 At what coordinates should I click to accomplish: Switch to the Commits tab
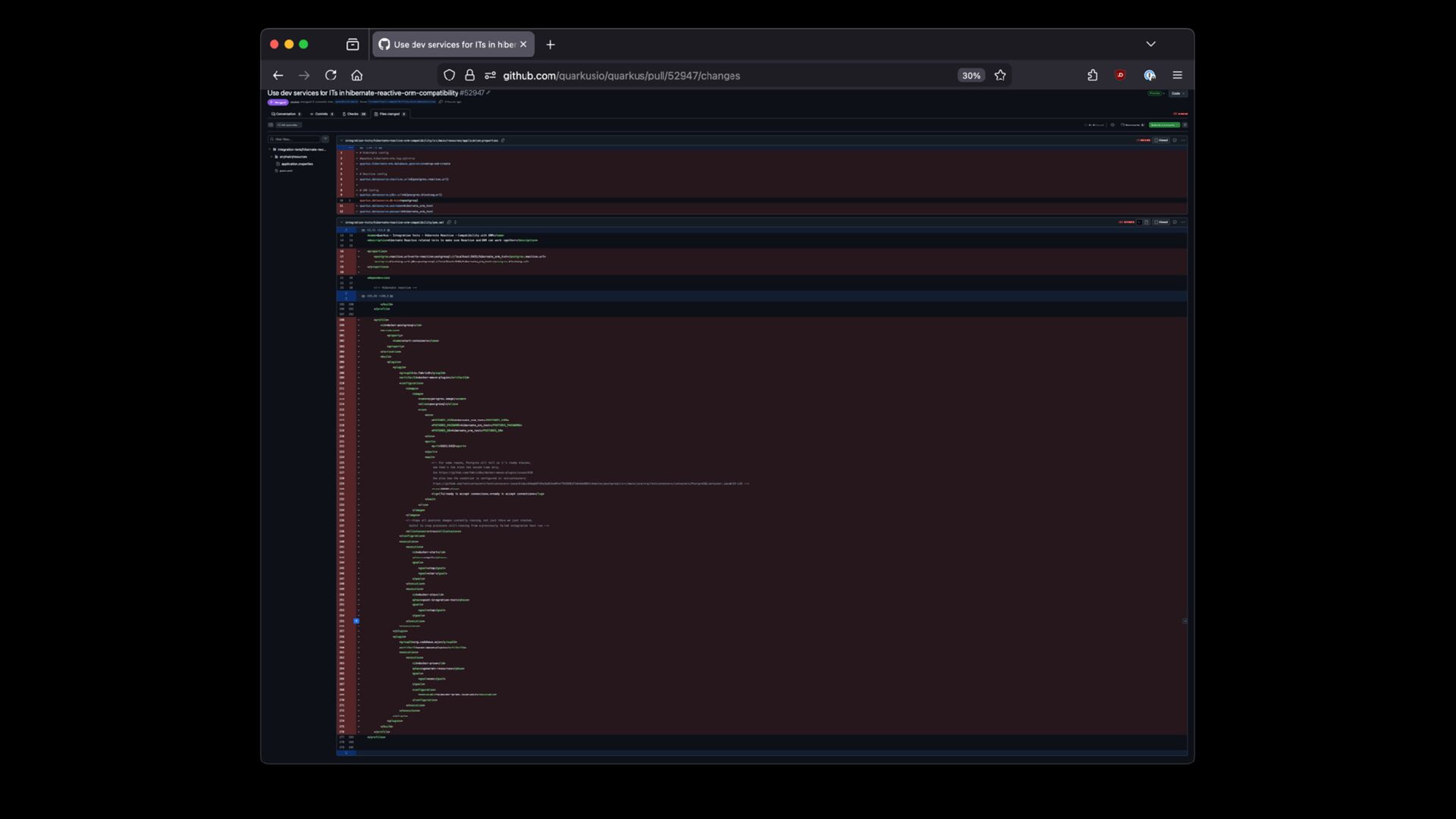(322, 114)
